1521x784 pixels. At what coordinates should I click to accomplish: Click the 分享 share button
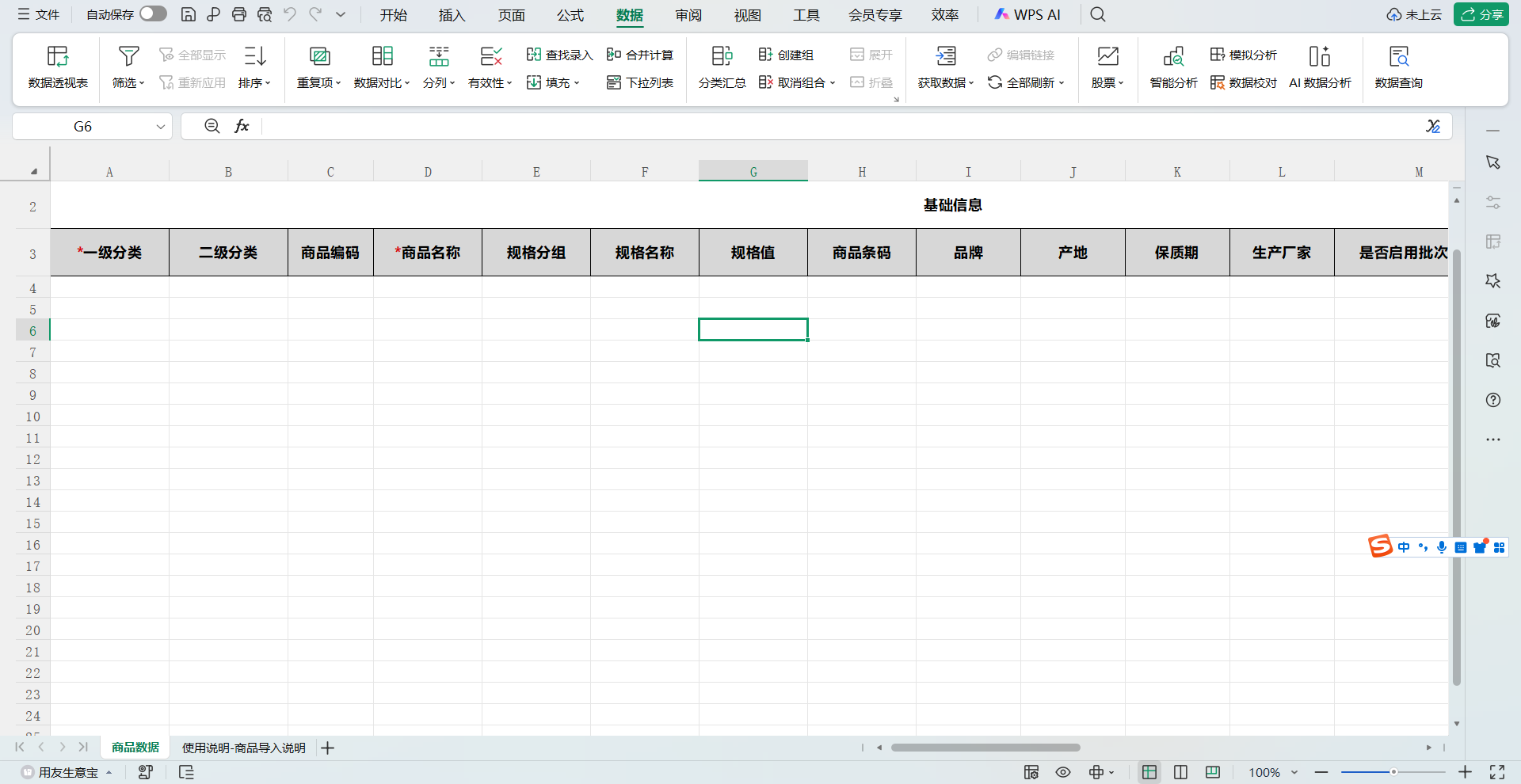(1481, 14)
